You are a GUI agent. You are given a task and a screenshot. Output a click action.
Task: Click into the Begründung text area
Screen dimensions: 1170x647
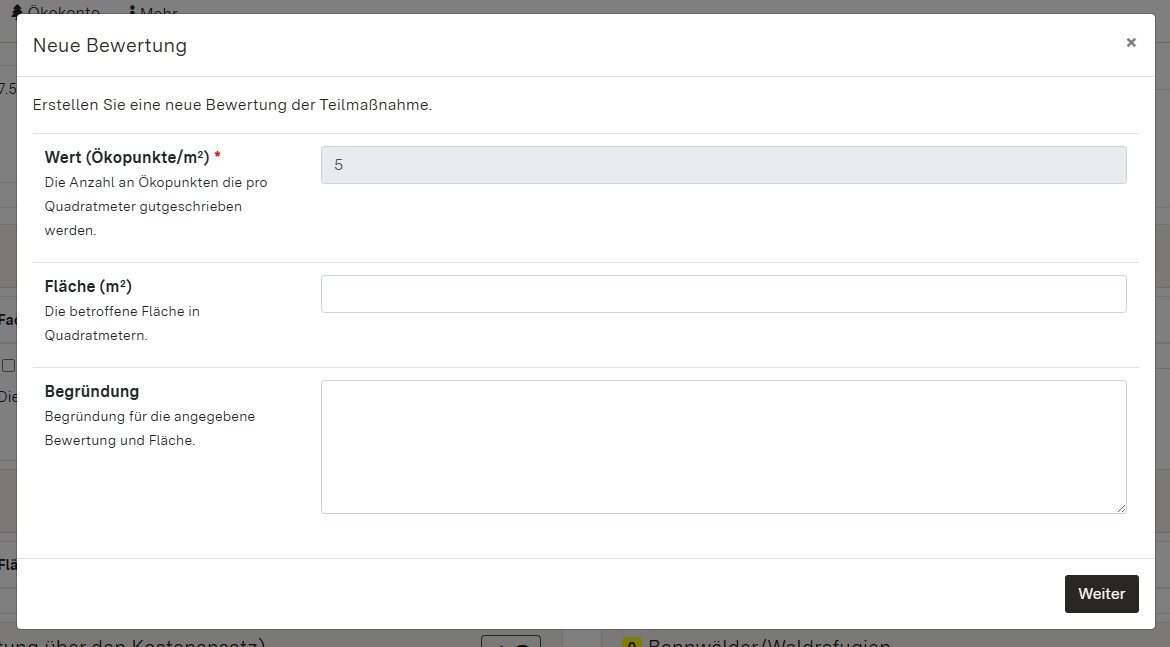tap(723, 446)
